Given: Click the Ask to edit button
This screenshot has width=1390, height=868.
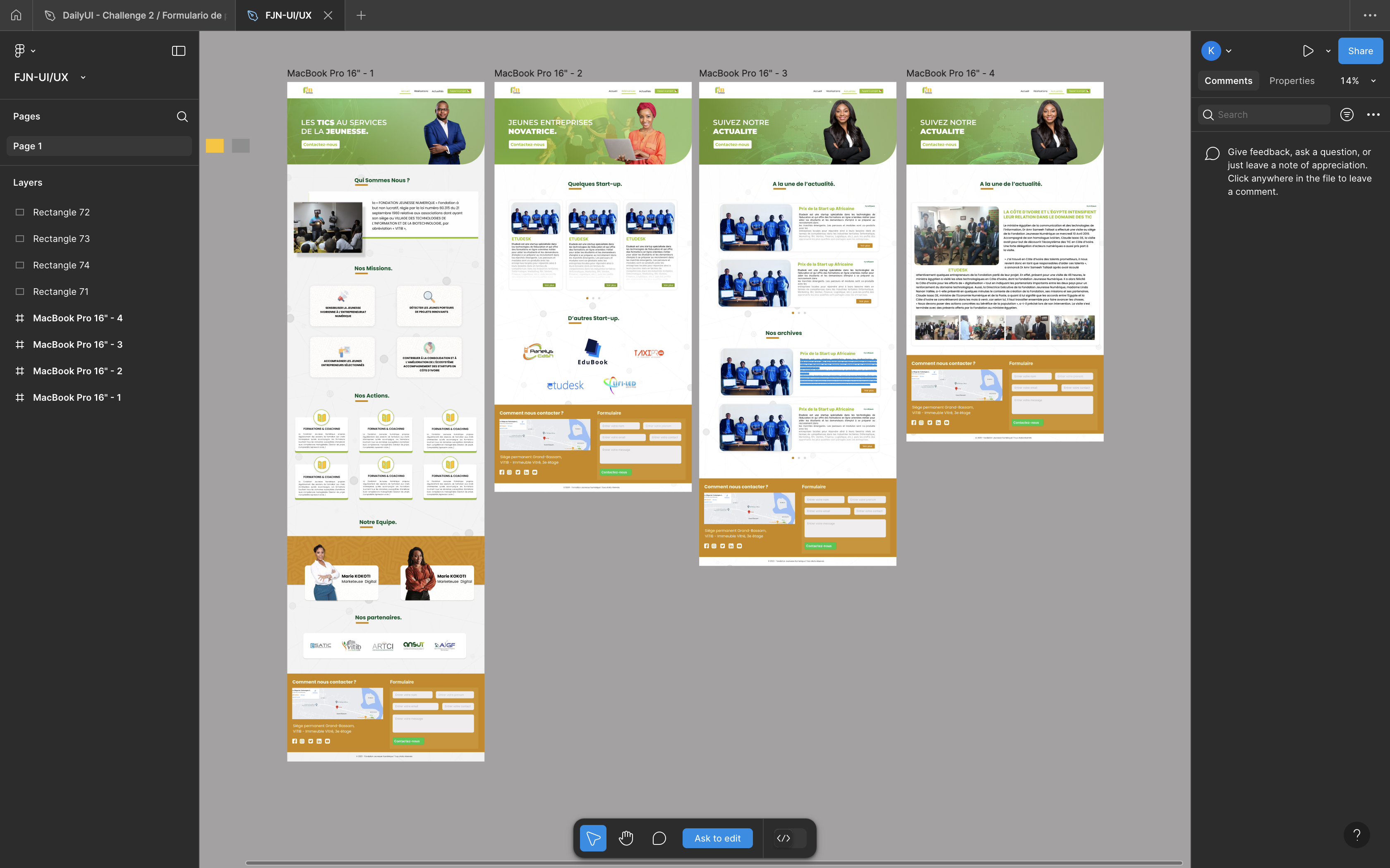Looking at the screenshot, I should 717,838.
